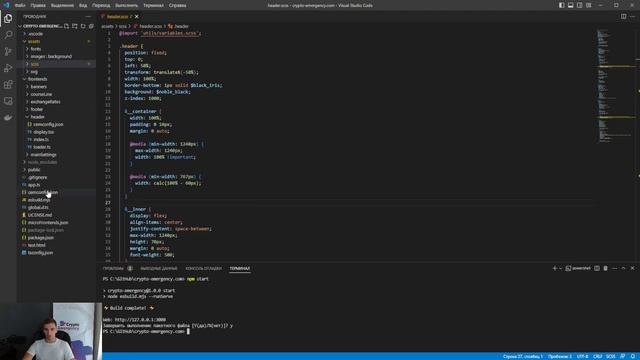The image size is (640, 360).
Task: Open customize layout icon in title bar
Action: (x=589, y=5)
